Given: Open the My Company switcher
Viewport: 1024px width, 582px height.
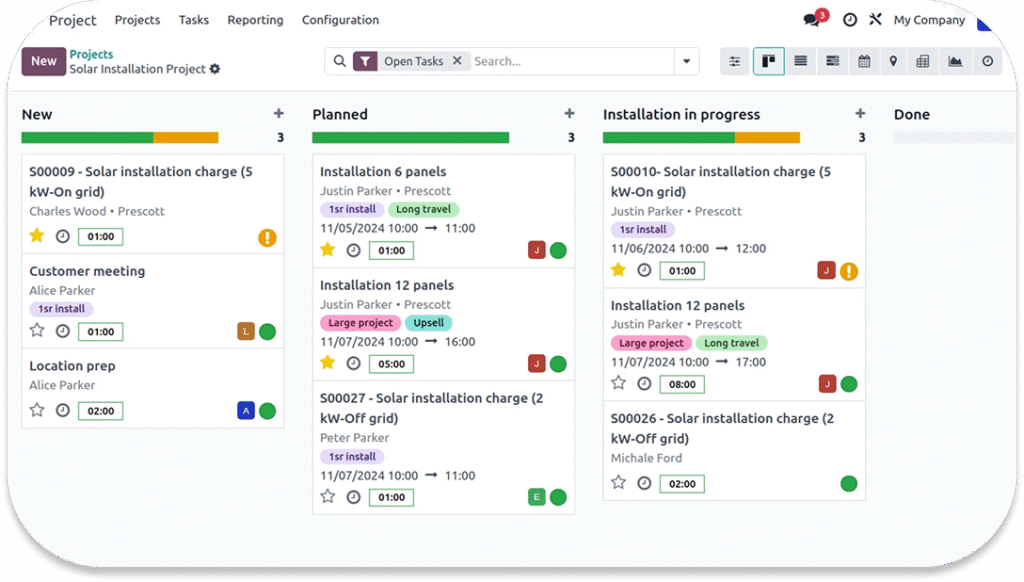Looking at the screenshot, I should pos(929,20).
